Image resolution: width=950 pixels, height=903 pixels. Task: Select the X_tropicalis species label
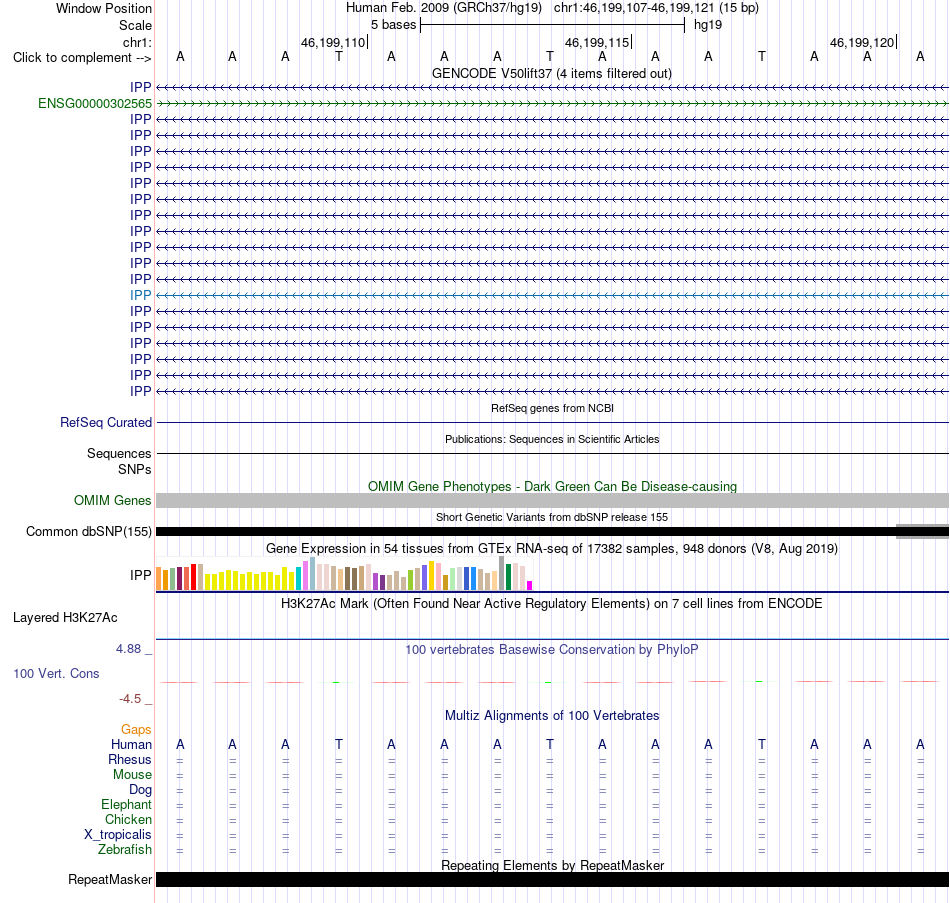(118, 835)
